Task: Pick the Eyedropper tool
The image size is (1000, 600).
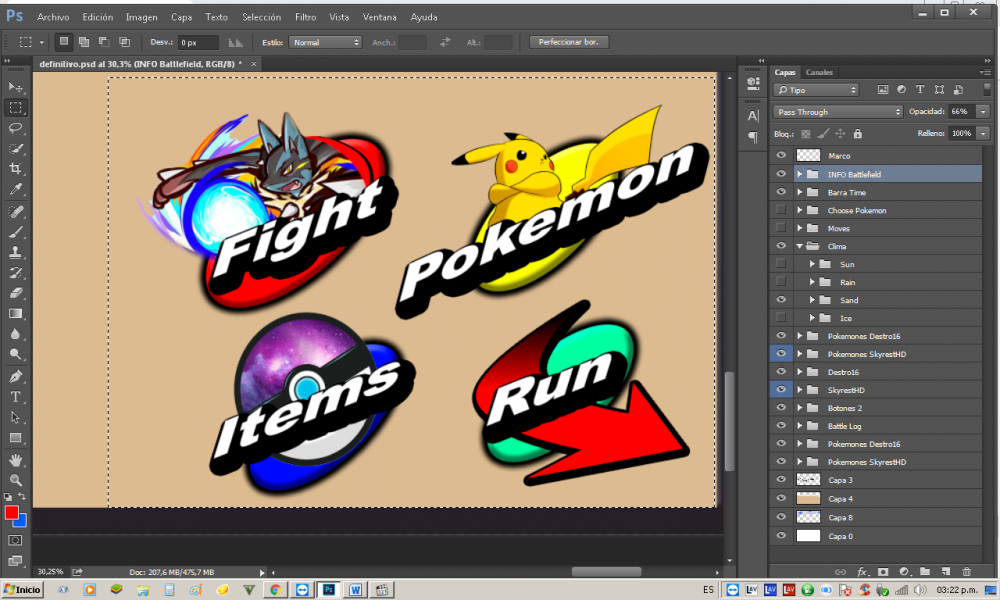Action: coord(16,190)
